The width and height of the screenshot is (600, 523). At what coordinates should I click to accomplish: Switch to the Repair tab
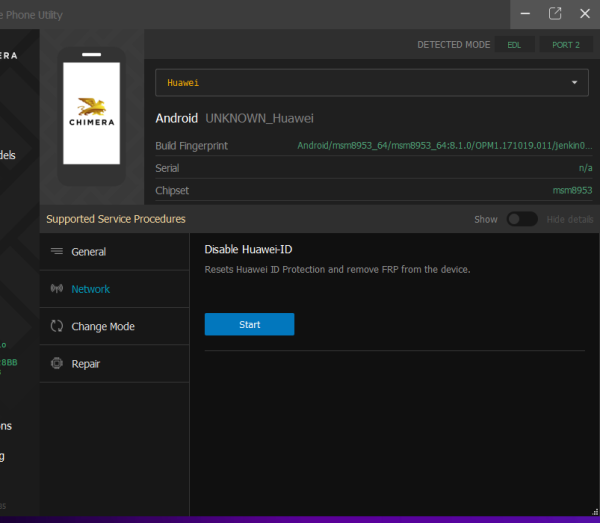[114, 363]
